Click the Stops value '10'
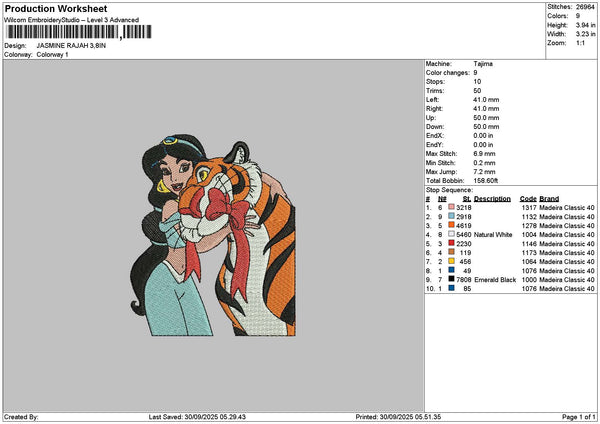Screen dimensions: 600x424 coord(477,82)
